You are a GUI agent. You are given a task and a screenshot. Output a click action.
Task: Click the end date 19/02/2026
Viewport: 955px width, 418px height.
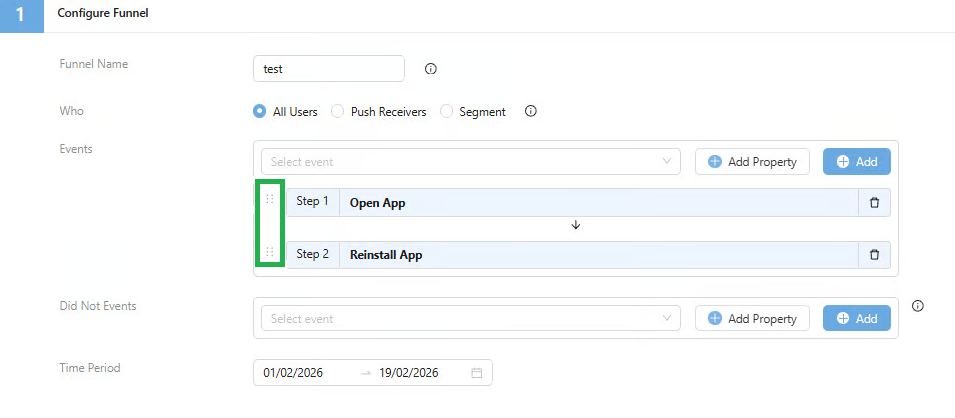tap(408, 373)
